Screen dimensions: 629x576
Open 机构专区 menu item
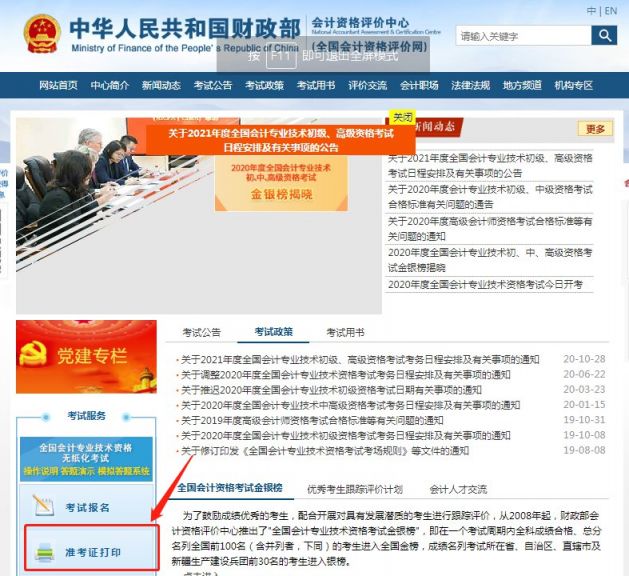[x=574, y=85]
